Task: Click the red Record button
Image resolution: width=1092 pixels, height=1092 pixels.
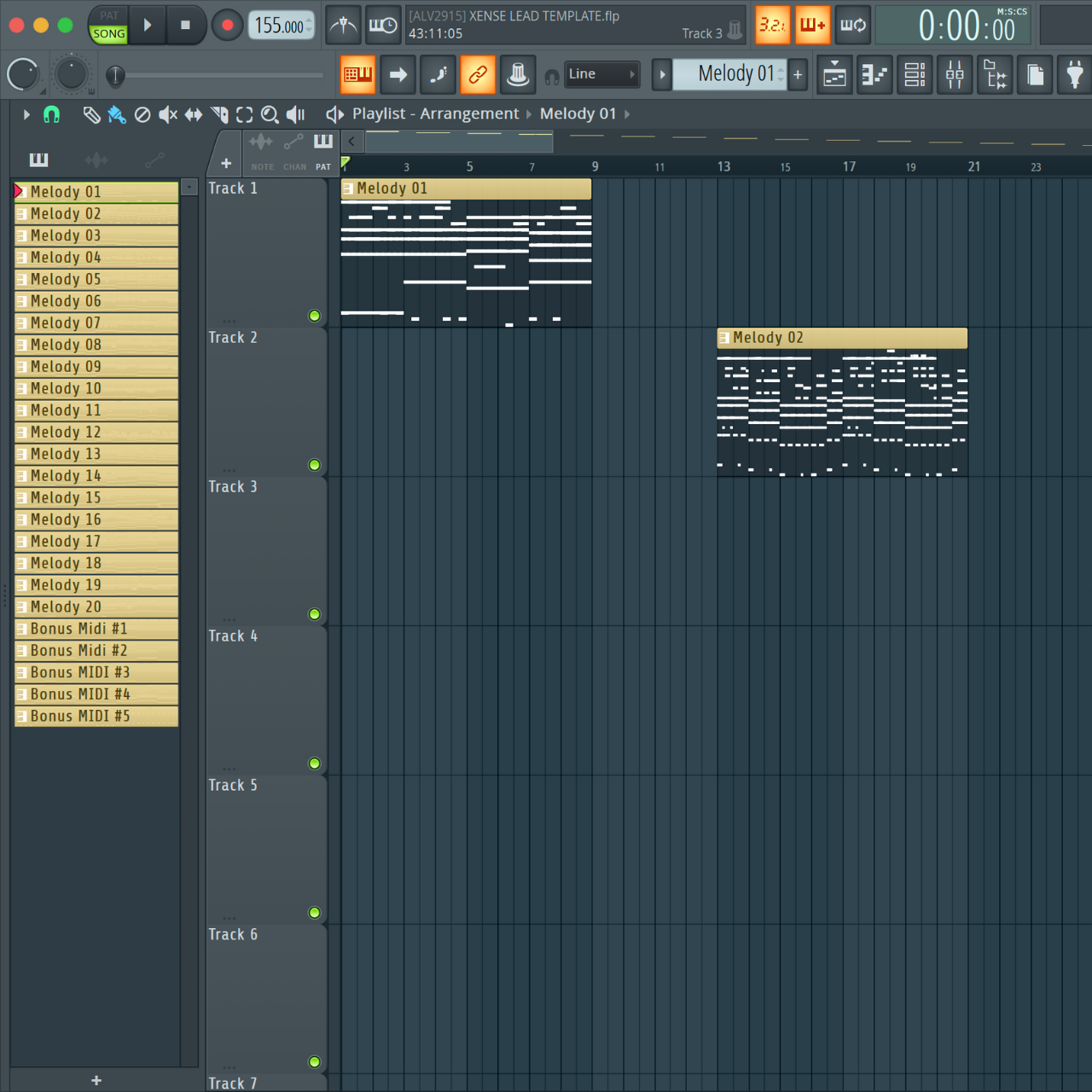Action: [227, 26]
